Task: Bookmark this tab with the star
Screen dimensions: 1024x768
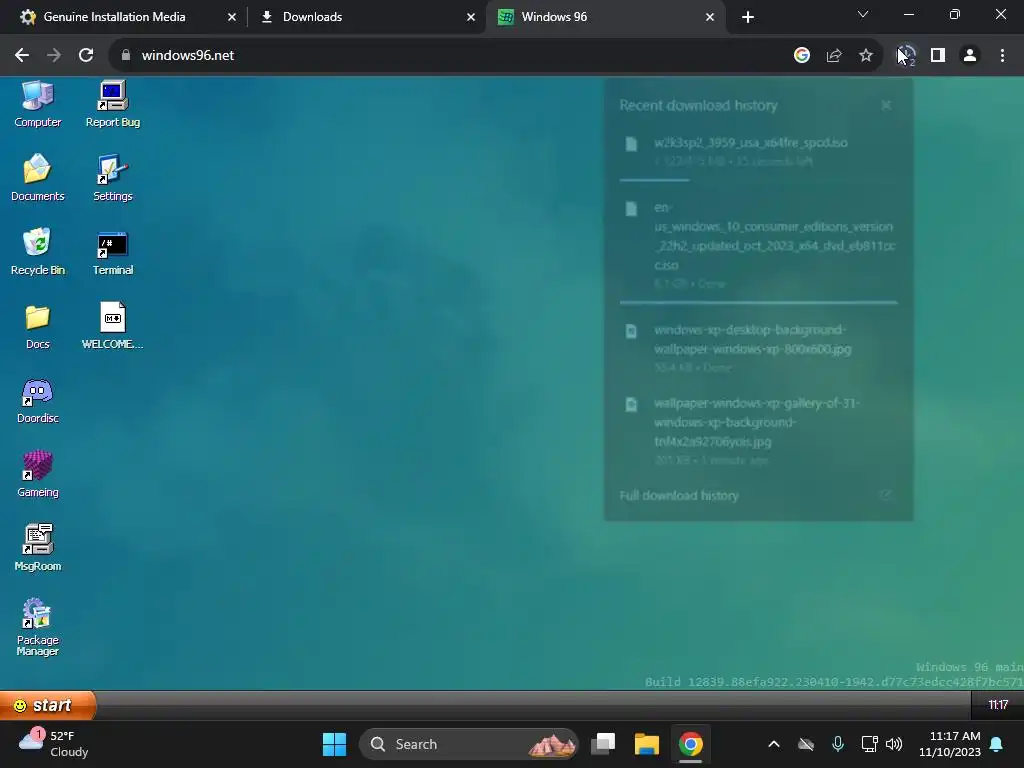Action: tap(866, 56)
